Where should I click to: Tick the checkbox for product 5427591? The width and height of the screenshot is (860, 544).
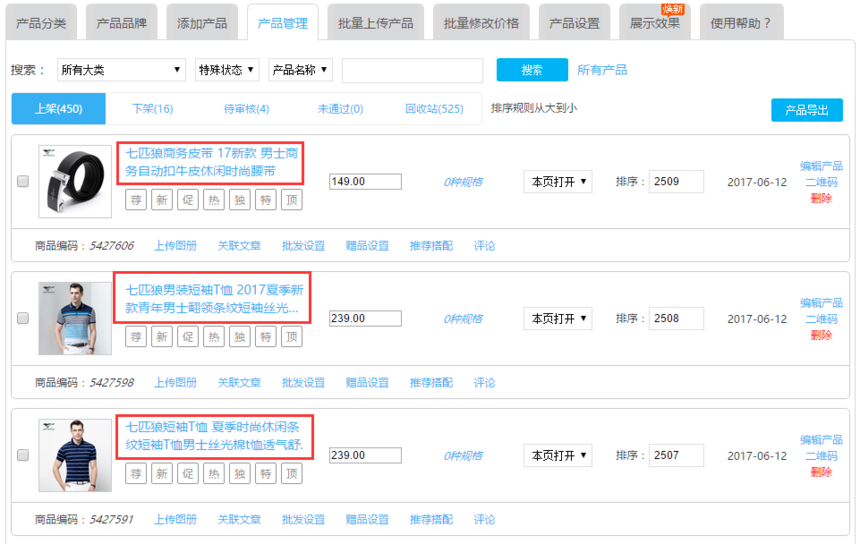tap(23, 455)
